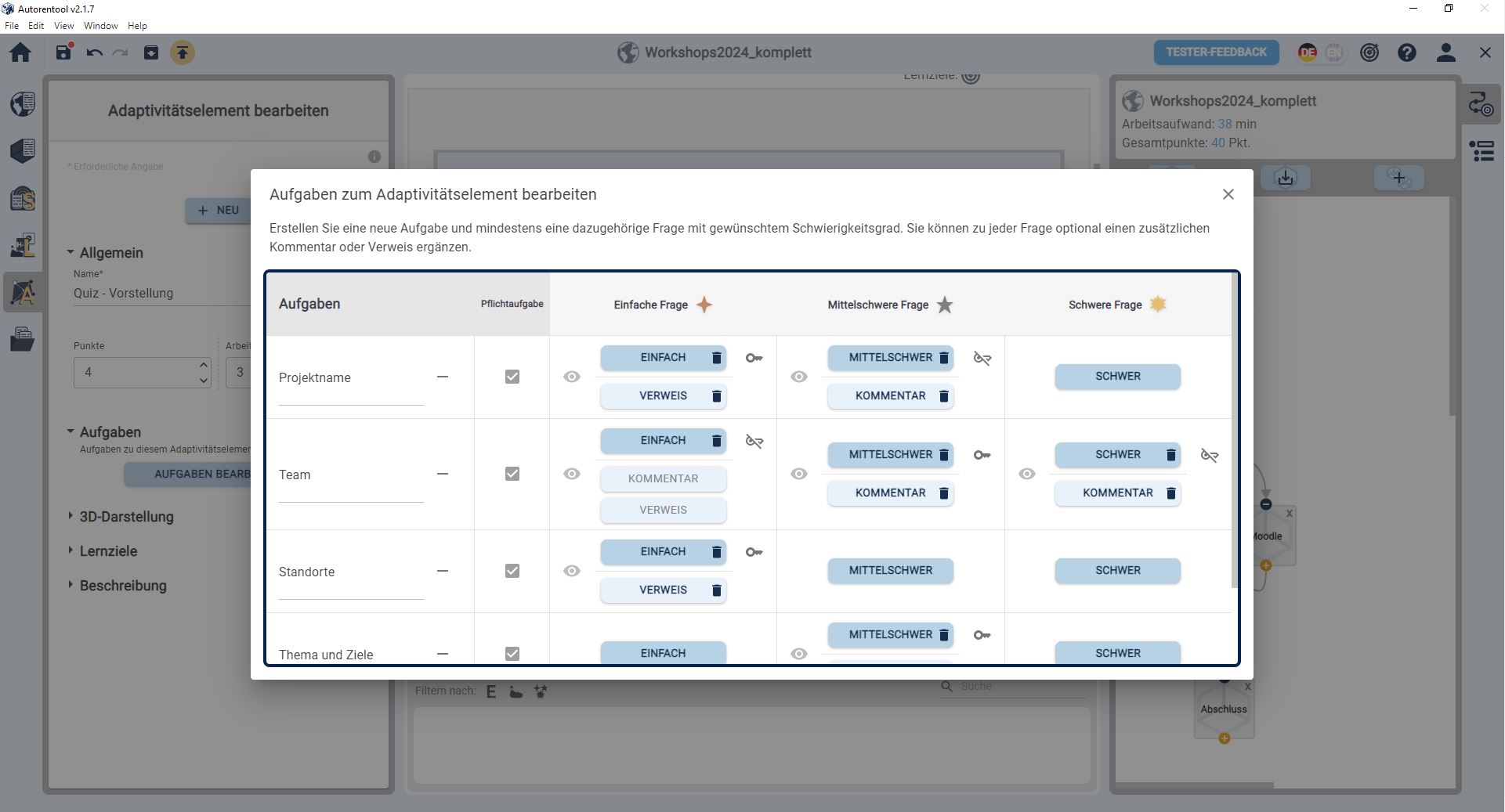Open the Window menu

tap(100, 26)
